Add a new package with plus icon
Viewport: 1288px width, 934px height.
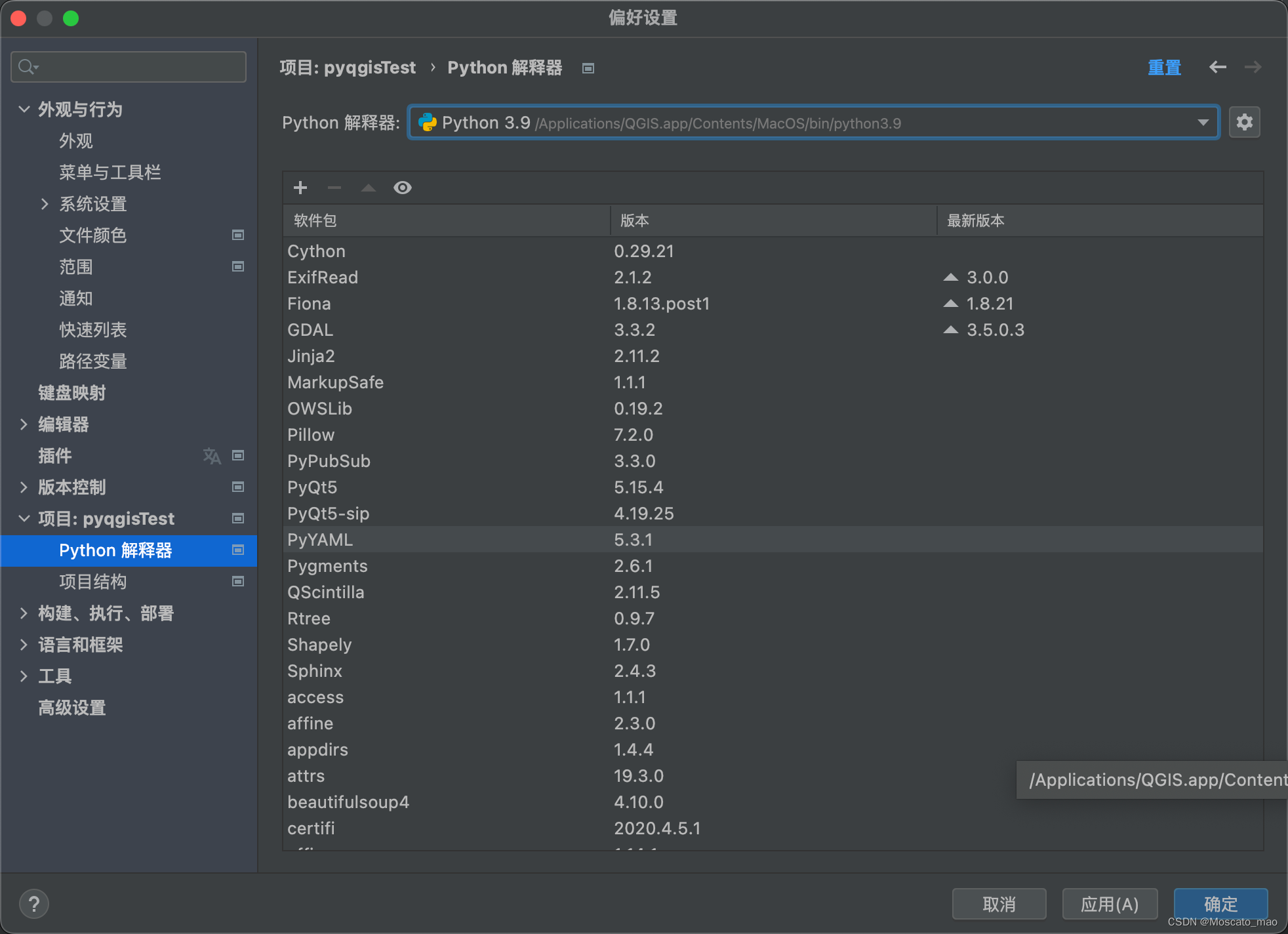(x=300, y=188)
